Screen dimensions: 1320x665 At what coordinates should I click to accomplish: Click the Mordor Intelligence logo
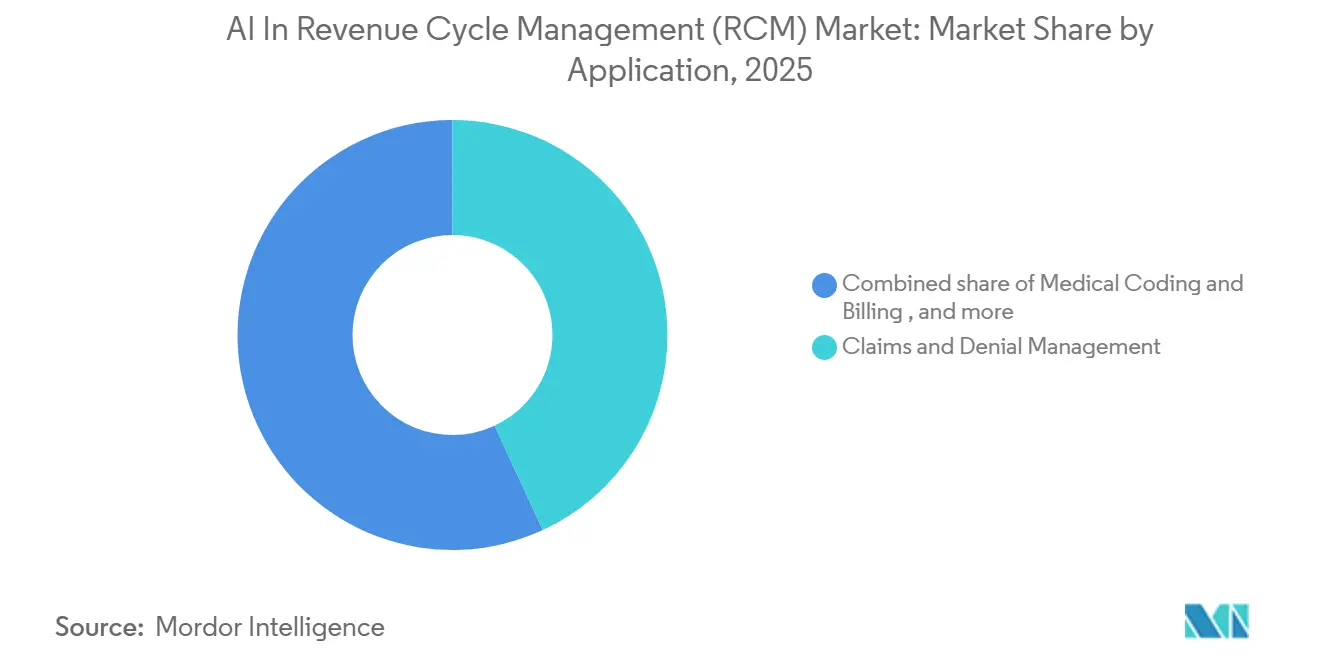(x=1218, y=621)
